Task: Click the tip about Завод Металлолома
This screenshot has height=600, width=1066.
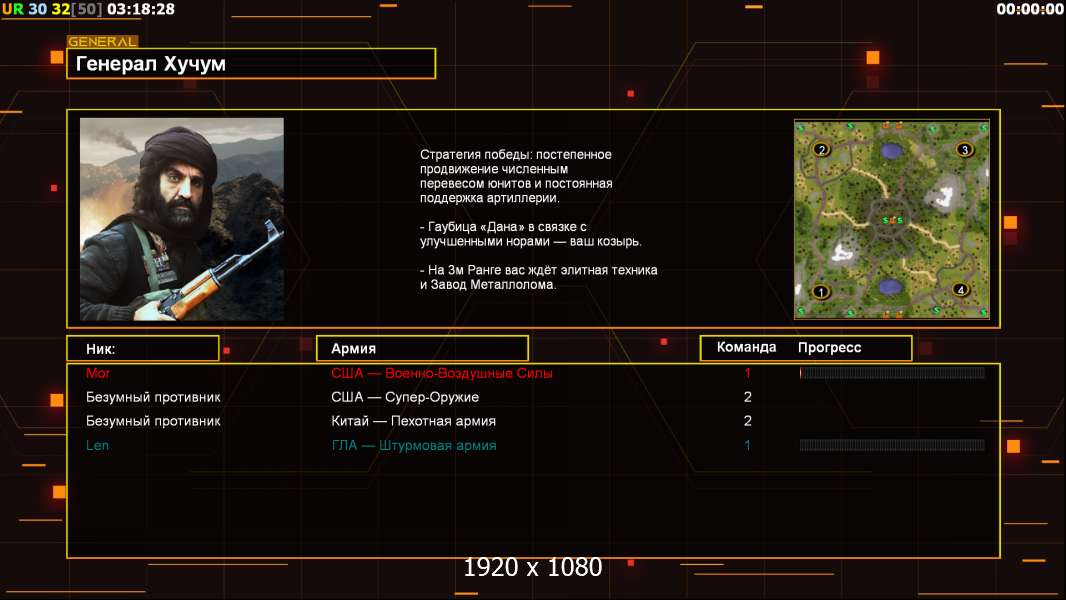Action: (x=538, y=277)
